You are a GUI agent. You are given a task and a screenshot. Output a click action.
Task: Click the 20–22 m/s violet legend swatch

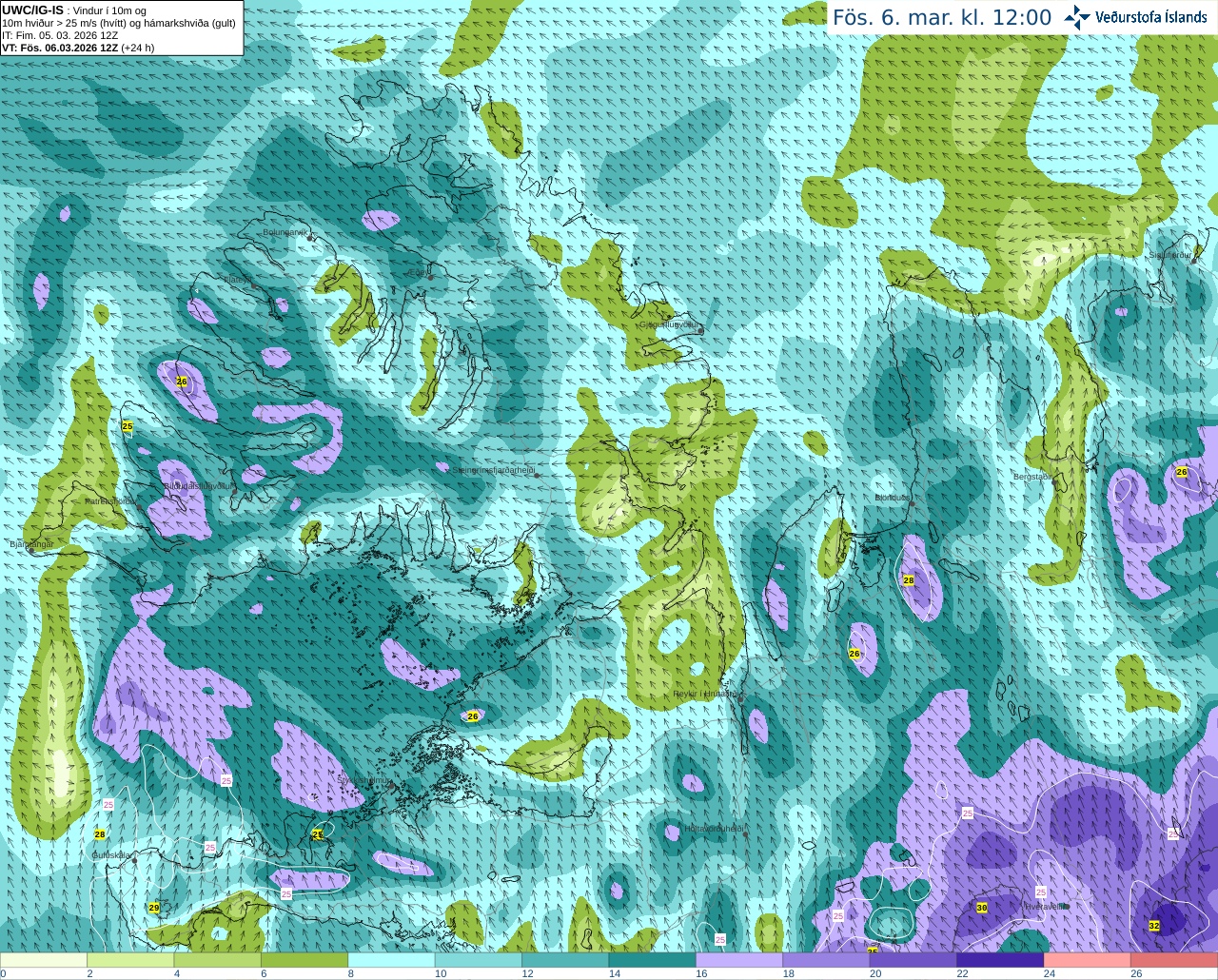pyautogui.click(x=914, y=960)
